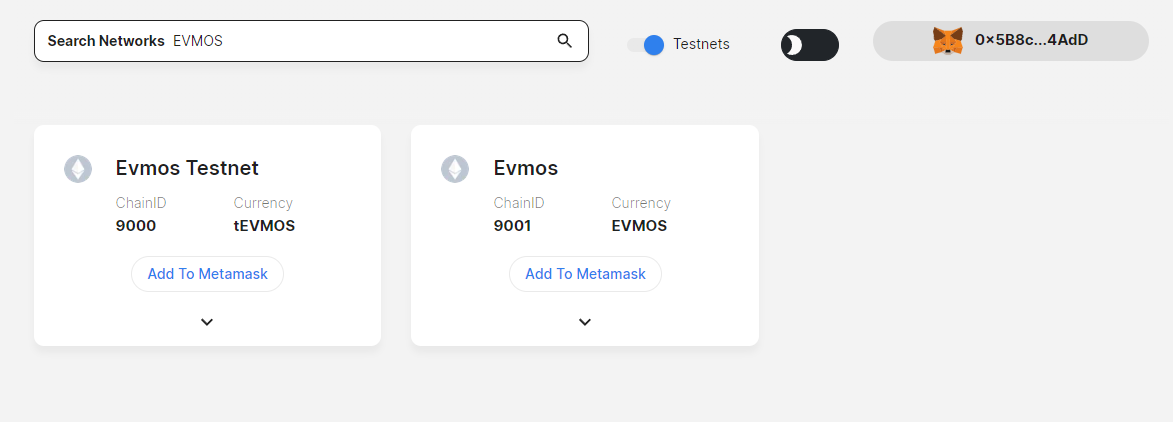Switch on dark mode with moon toggle
This screenshot has height=422, width=1173.
[x=809, y=45]
